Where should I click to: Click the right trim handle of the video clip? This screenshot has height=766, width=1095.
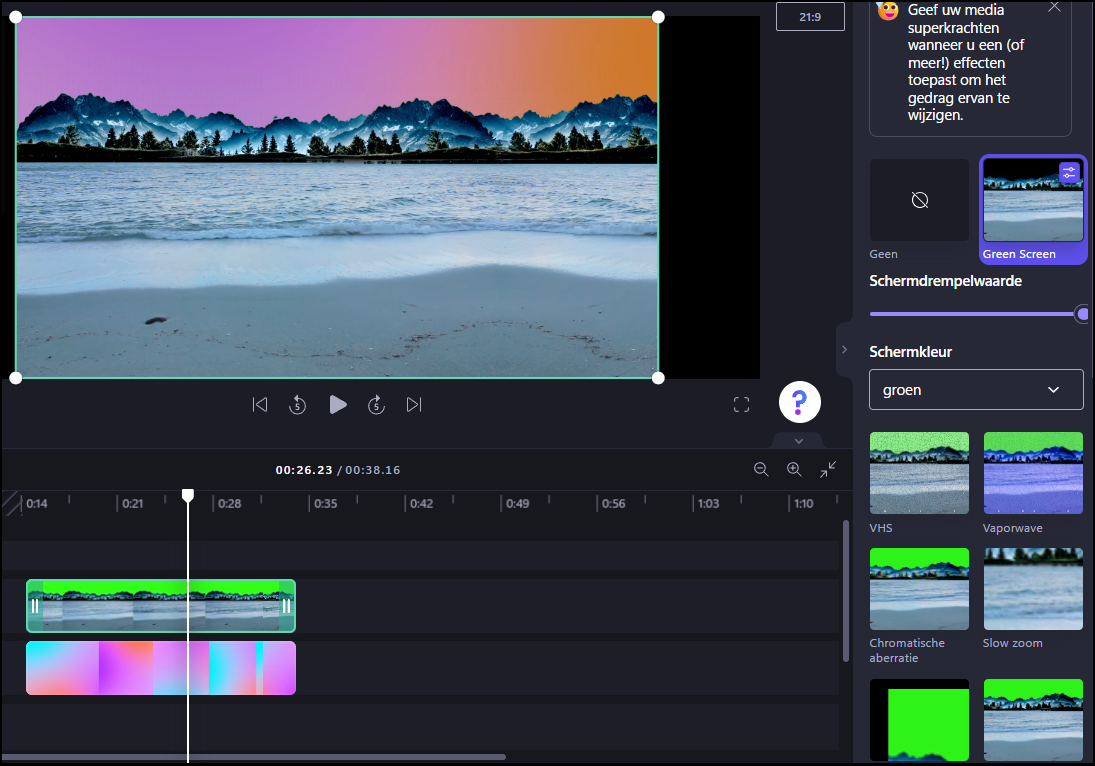(x=286, y=606)
